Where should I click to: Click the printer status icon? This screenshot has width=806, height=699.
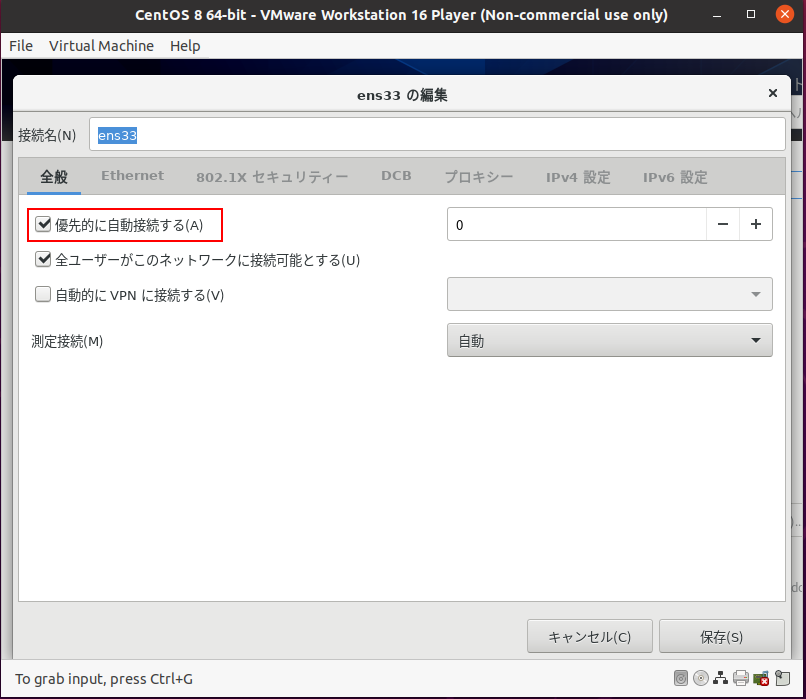tap(740, 678)
